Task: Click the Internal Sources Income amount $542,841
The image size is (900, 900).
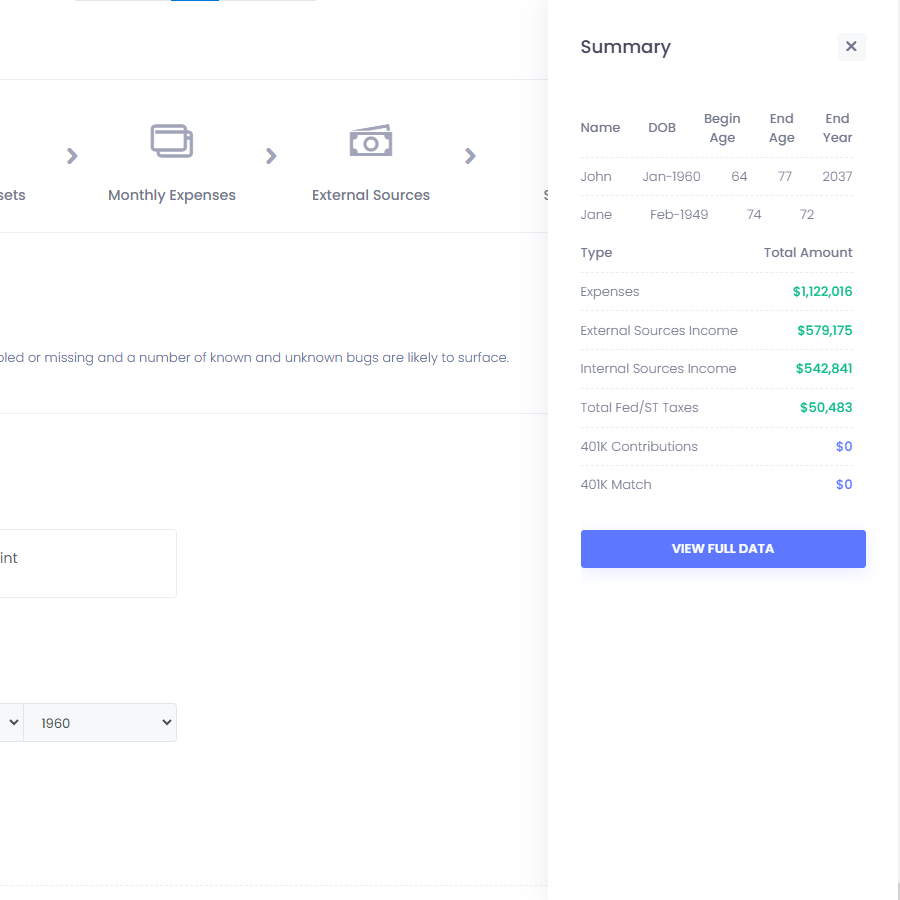Action: click(824, 368)
